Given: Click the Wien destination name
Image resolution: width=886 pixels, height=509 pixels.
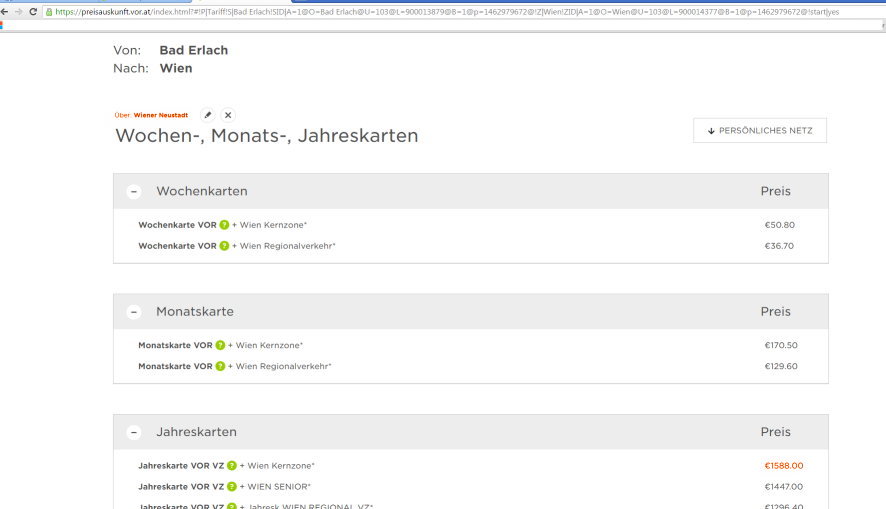Looking at the screenshot, I should click(x=176, y=68).
